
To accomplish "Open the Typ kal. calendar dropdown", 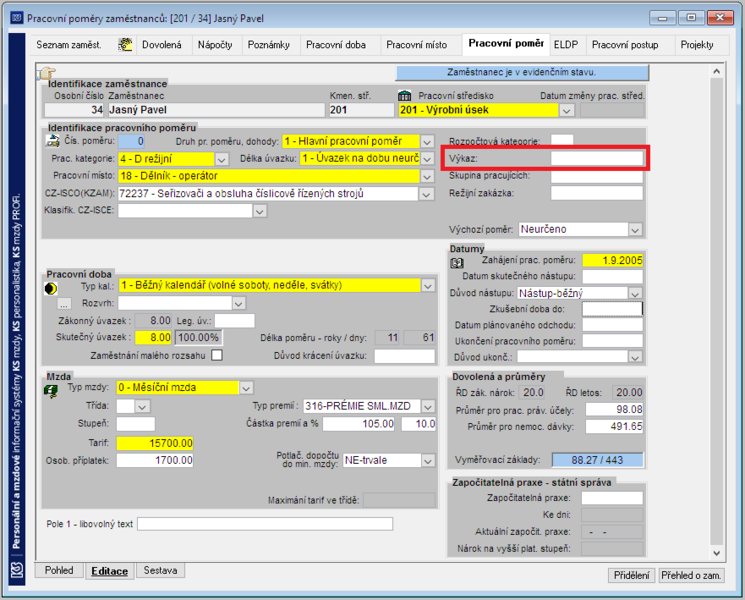I will [428, 286].
